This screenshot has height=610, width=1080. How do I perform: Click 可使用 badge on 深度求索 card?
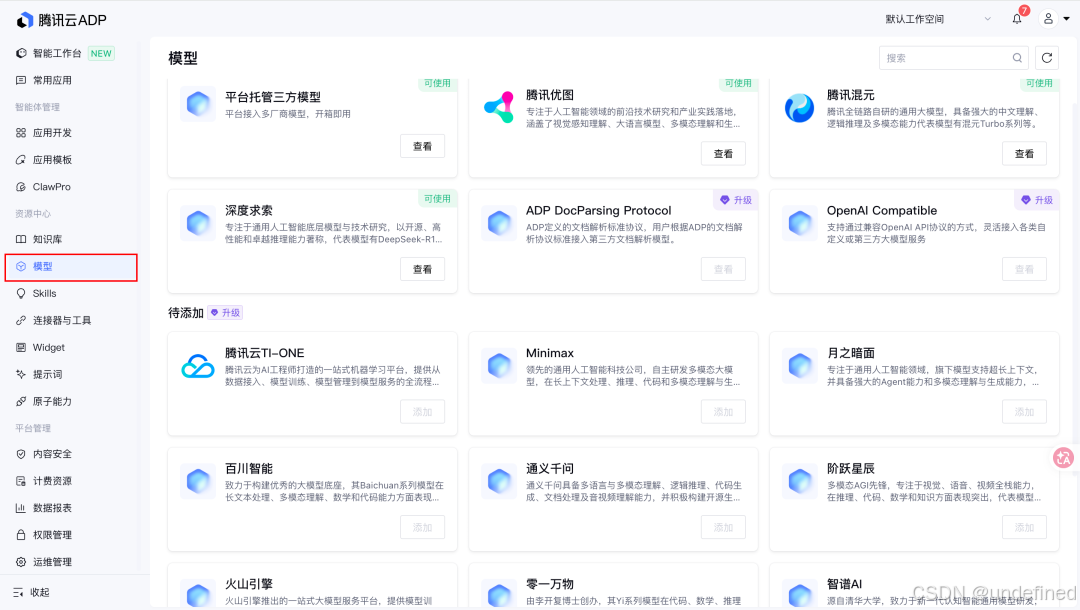pyautogui.click(x=437, y=198)
